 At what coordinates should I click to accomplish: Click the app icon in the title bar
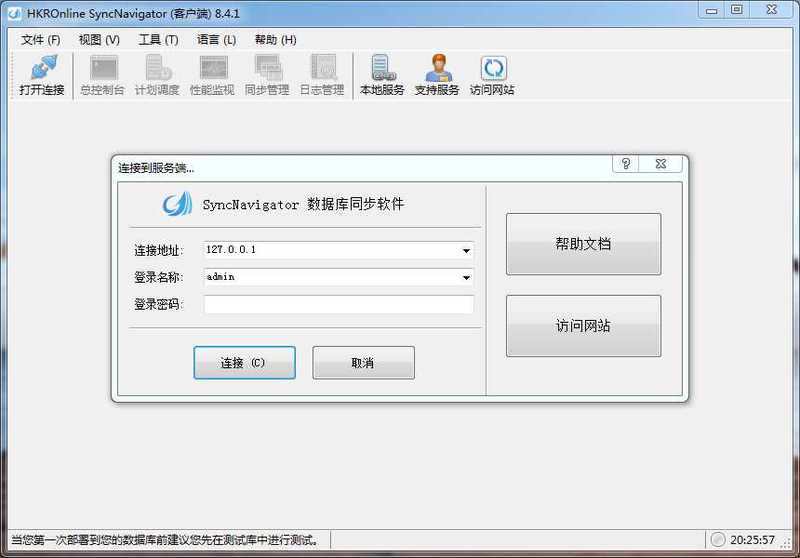(14, 13)
